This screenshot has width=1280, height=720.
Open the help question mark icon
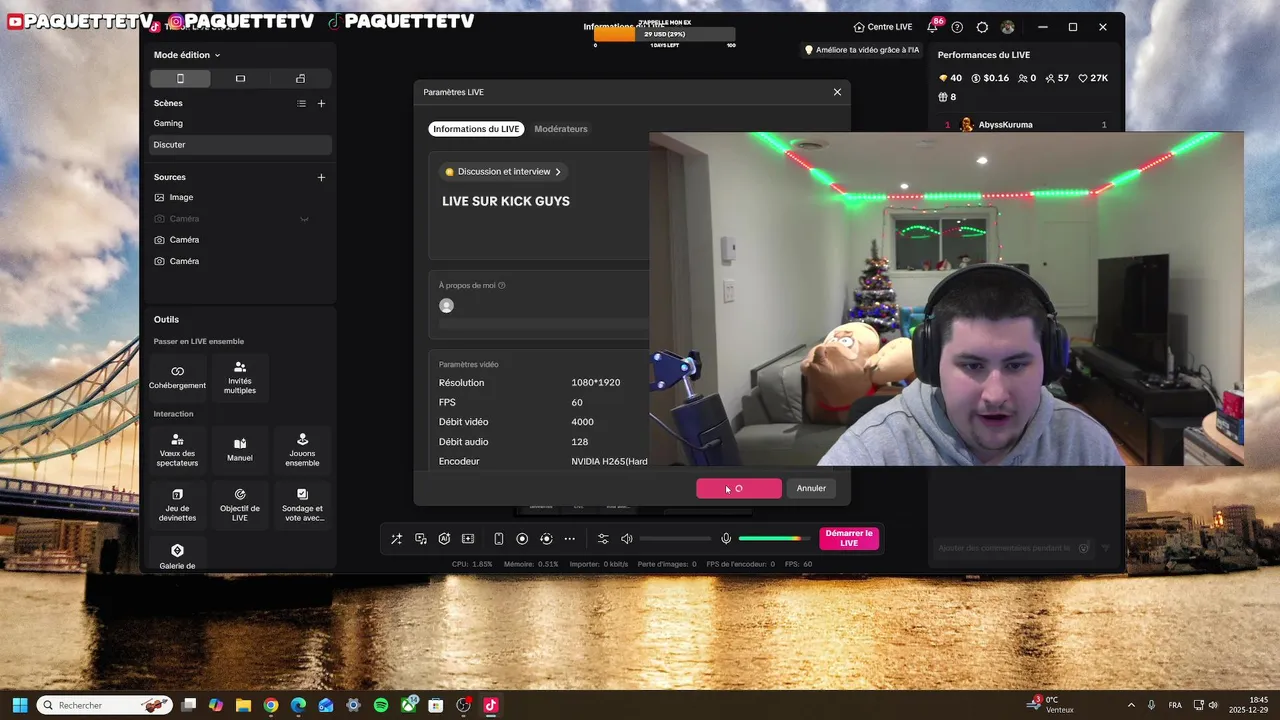(x=957, y=27)
